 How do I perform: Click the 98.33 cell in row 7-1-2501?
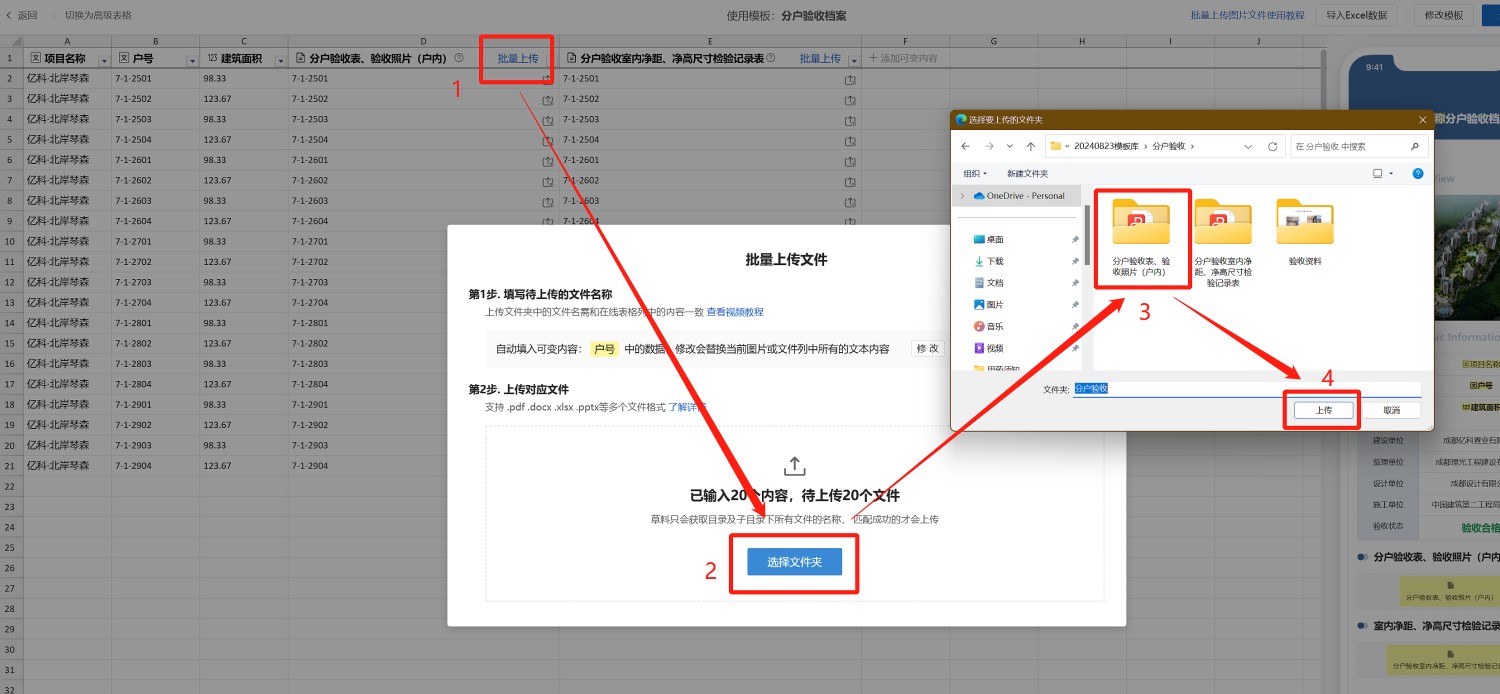pyautogui.click(x=244, y=79)
